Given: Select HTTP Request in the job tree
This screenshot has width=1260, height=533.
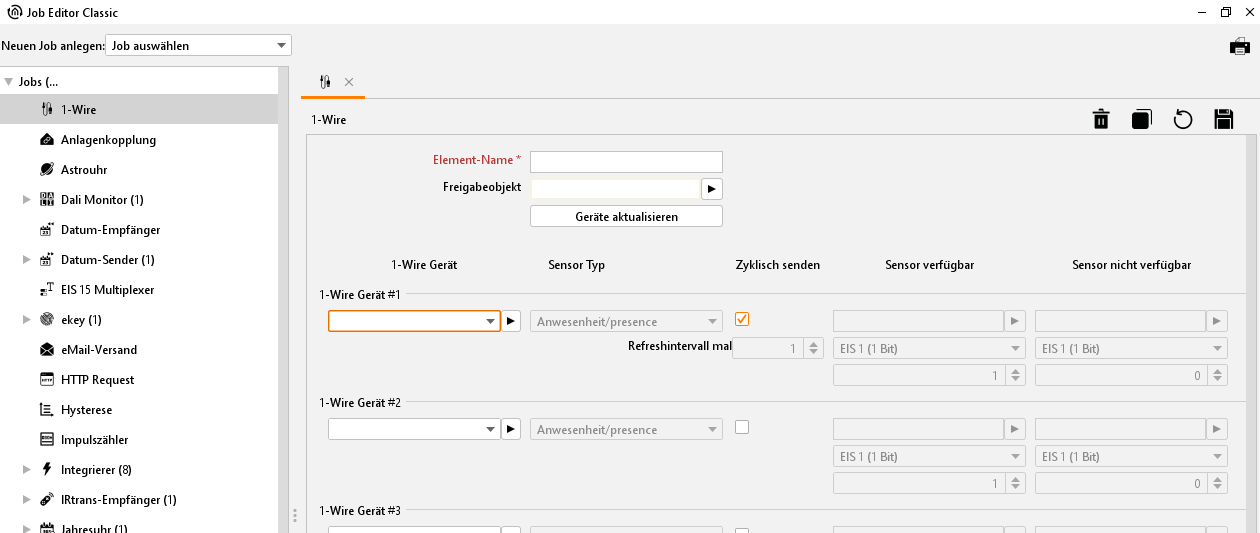Looking at the screenshot, I should coord(98,380).
